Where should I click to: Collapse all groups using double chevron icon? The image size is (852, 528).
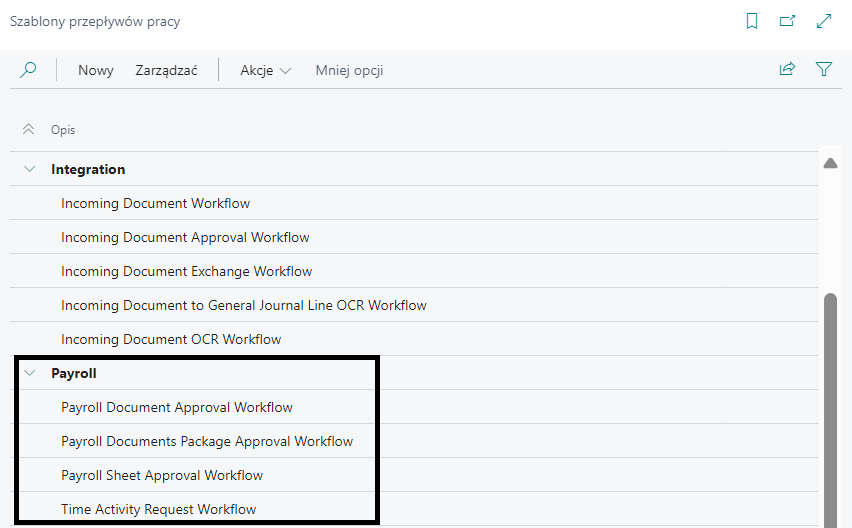click(x=29, y=130)
